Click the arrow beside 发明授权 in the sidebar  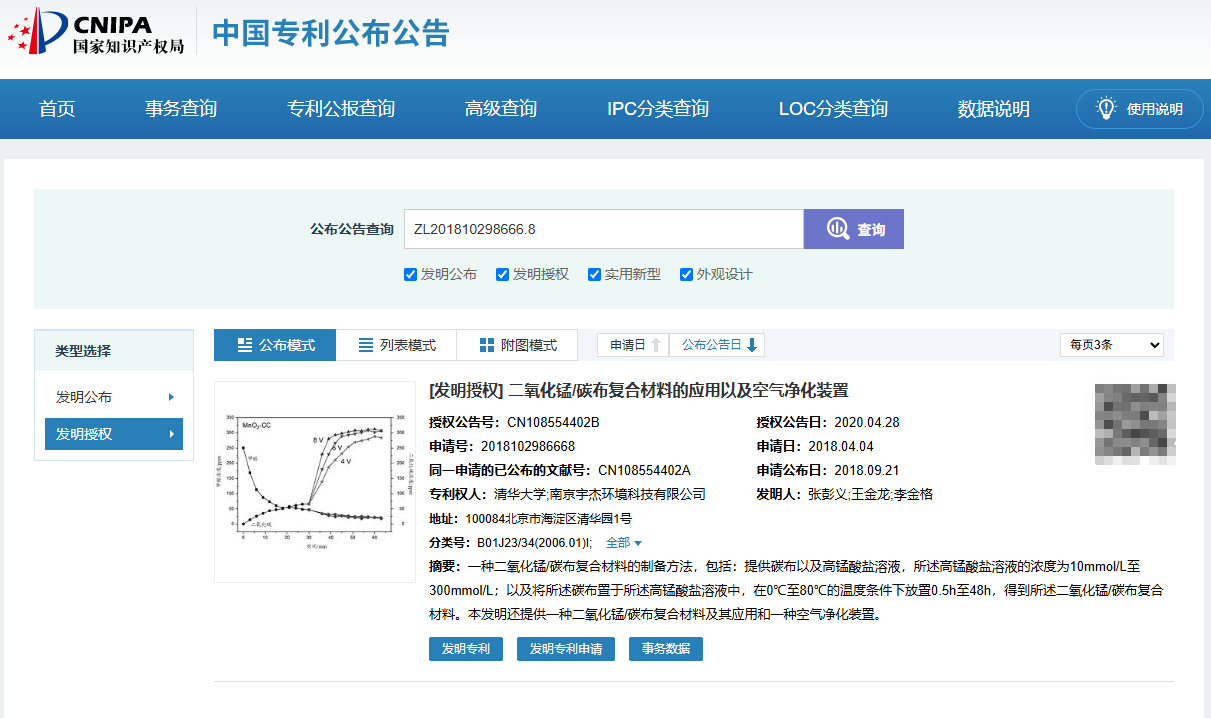(171, 434)
